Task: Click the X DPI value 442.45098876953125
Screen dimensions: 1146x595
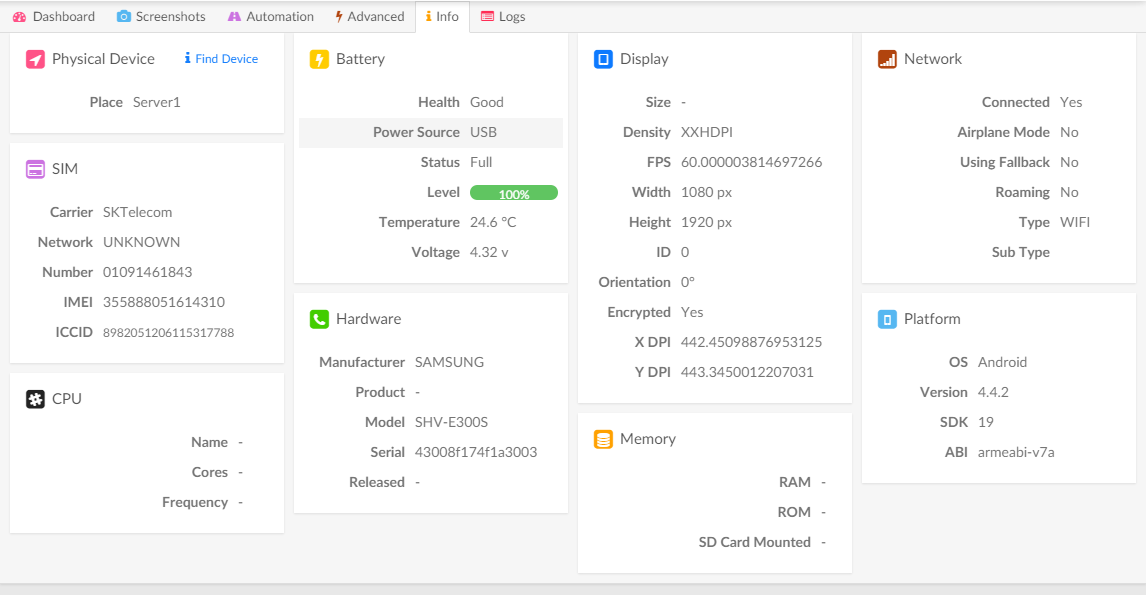Action: [x=751, y=342]
